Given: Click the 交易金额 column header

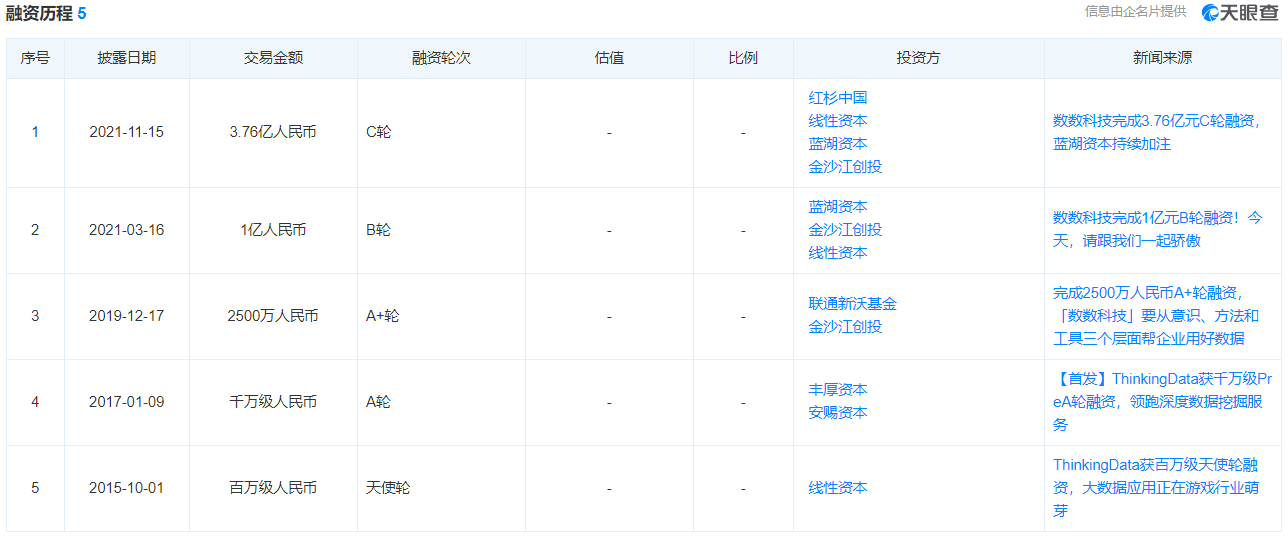Looking at the screenshot, I should (273, 58).
